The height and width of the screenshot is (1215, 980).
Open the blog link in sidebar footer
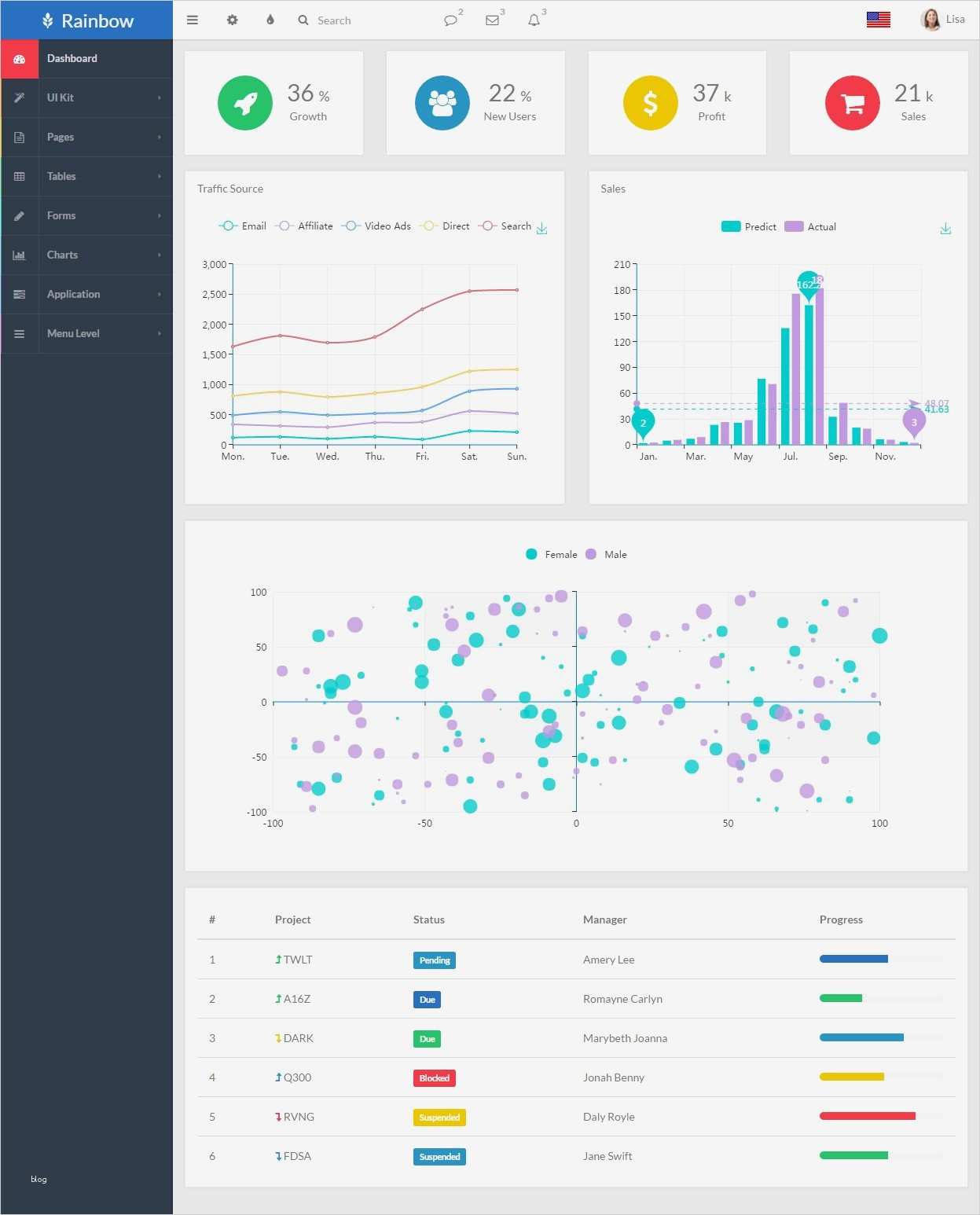[39, 1179]
